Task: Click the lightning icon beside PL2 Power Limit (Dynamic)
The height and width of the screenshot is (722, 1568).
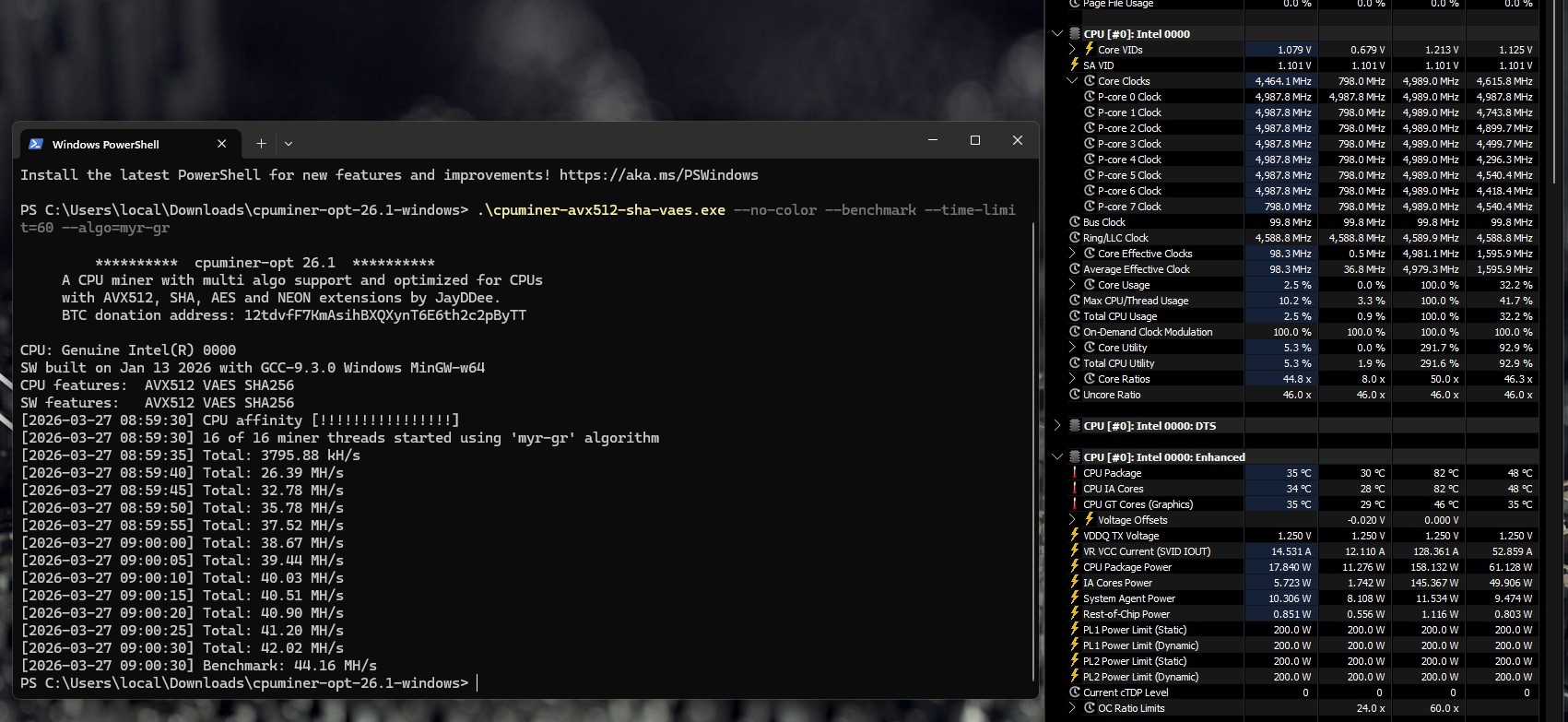Action: [1074, 677]
